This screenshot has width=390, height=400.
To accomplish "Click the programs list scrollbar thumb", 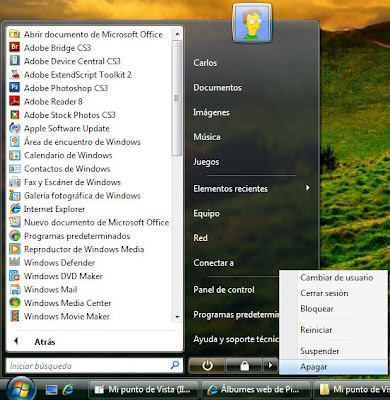I will click(x=177, y=98).
